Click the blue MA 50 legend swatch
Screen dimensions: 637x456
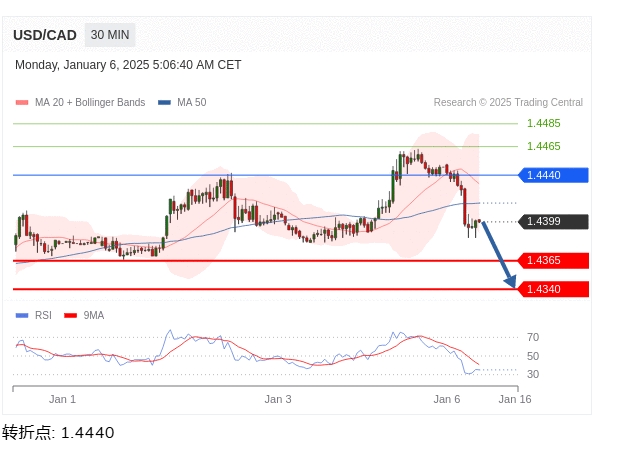pos(164,102)
